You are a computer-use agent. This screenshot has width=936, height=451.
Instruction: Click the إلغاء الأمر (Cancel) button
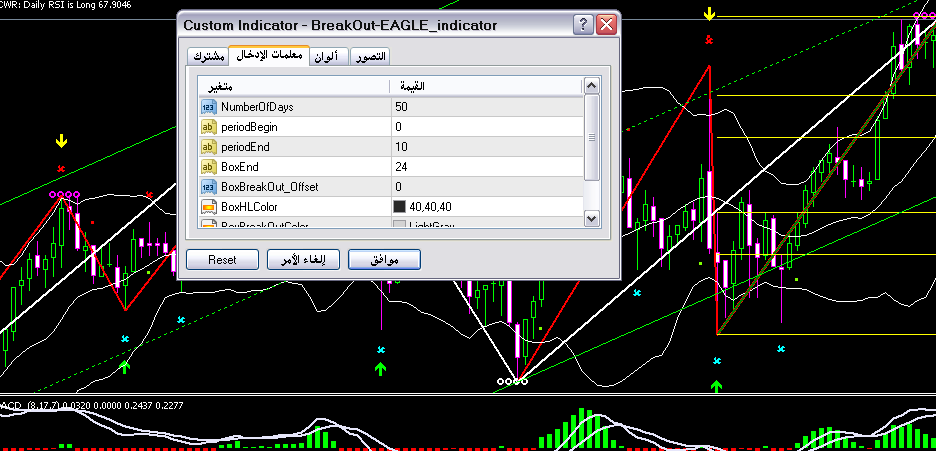click(303, 260)
